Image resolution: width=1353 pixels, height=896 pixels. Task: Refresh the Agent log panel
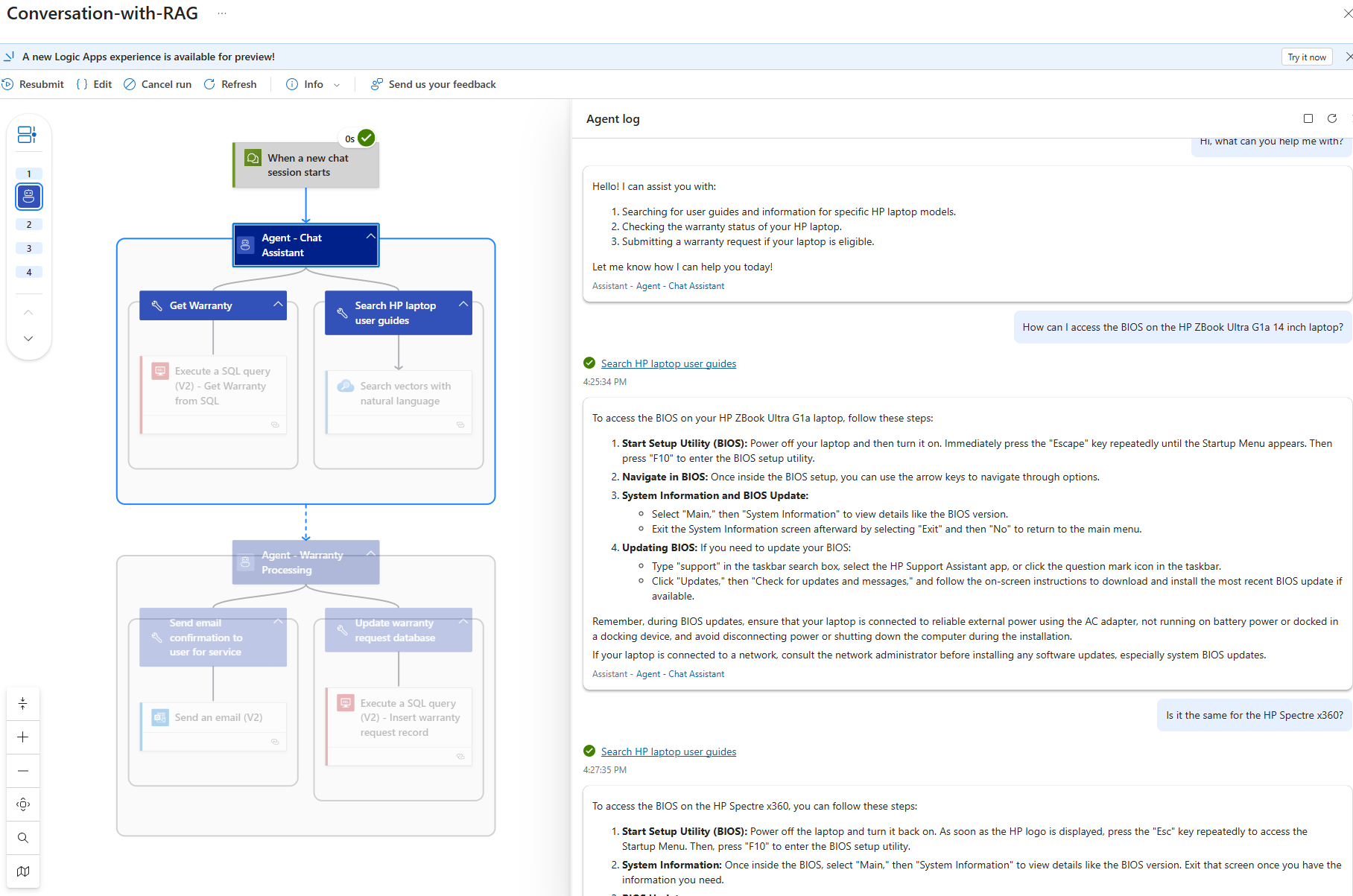[1332, 118]
